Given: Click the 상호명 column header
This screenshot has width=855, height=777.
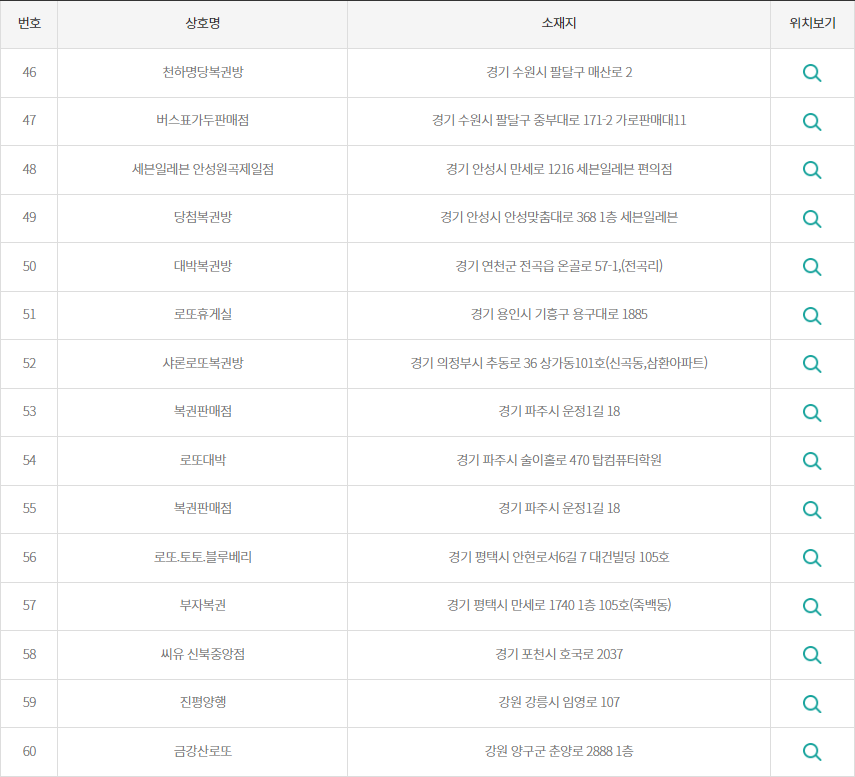Looking at the screenshot, I should (203, 24).
